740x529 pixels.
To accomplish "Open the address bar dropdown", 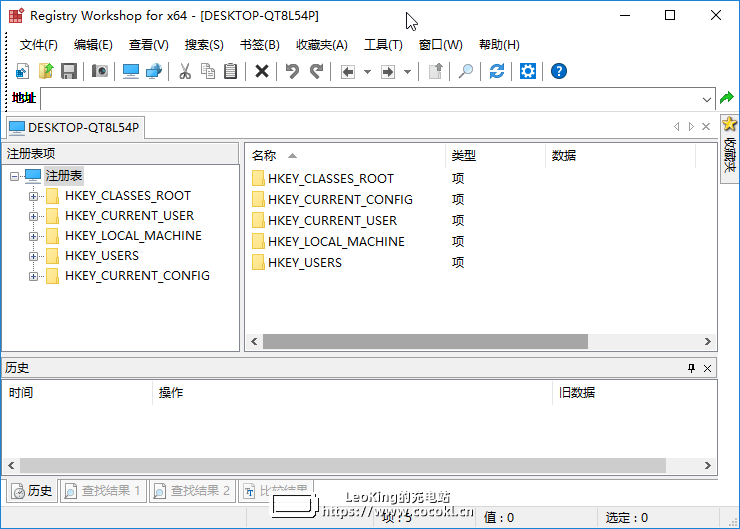I will click(706, 100).
